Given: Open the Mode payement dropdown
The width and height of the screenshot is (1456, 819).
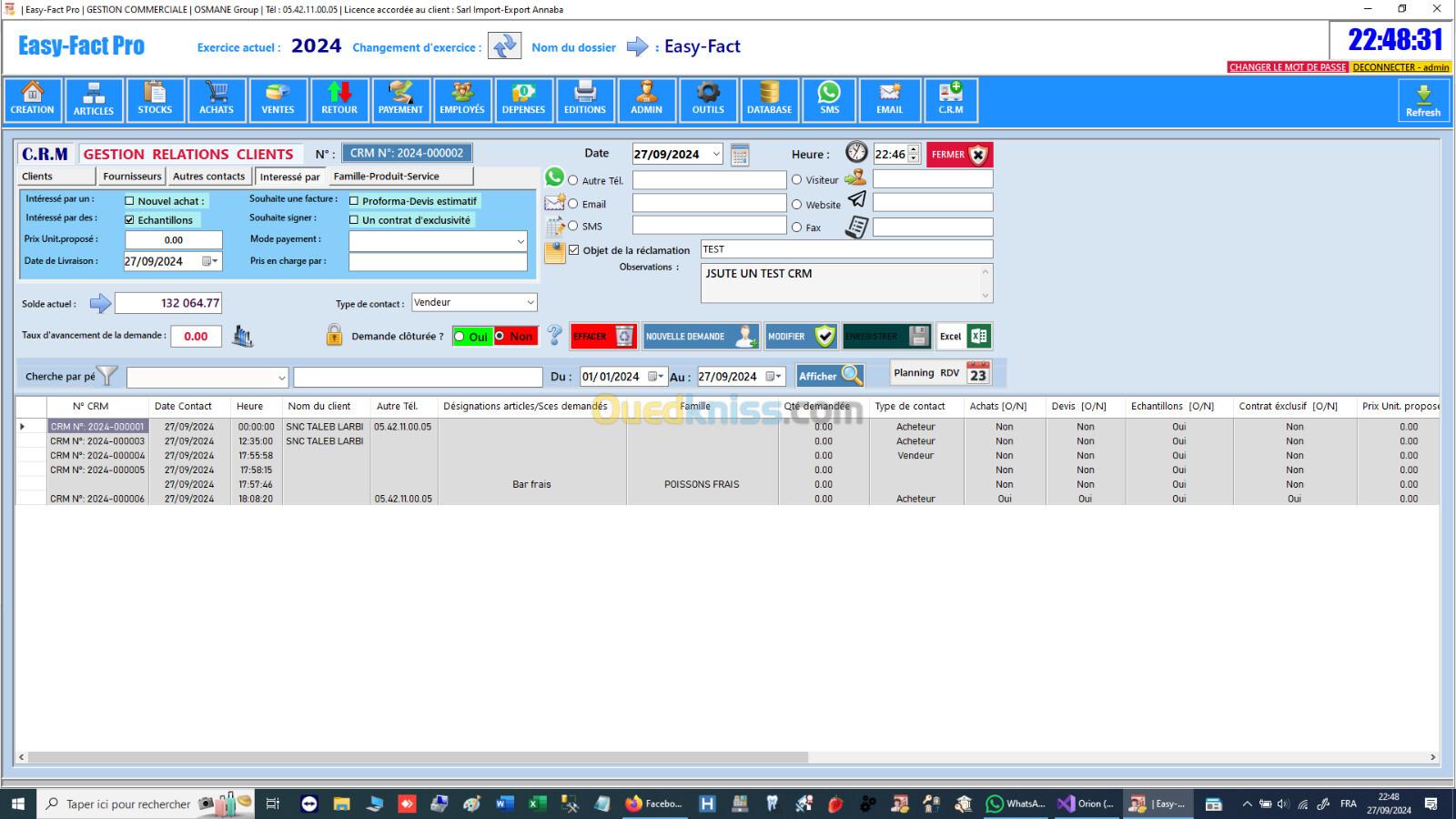Looking at the screenshot, I should pos(520,241).
